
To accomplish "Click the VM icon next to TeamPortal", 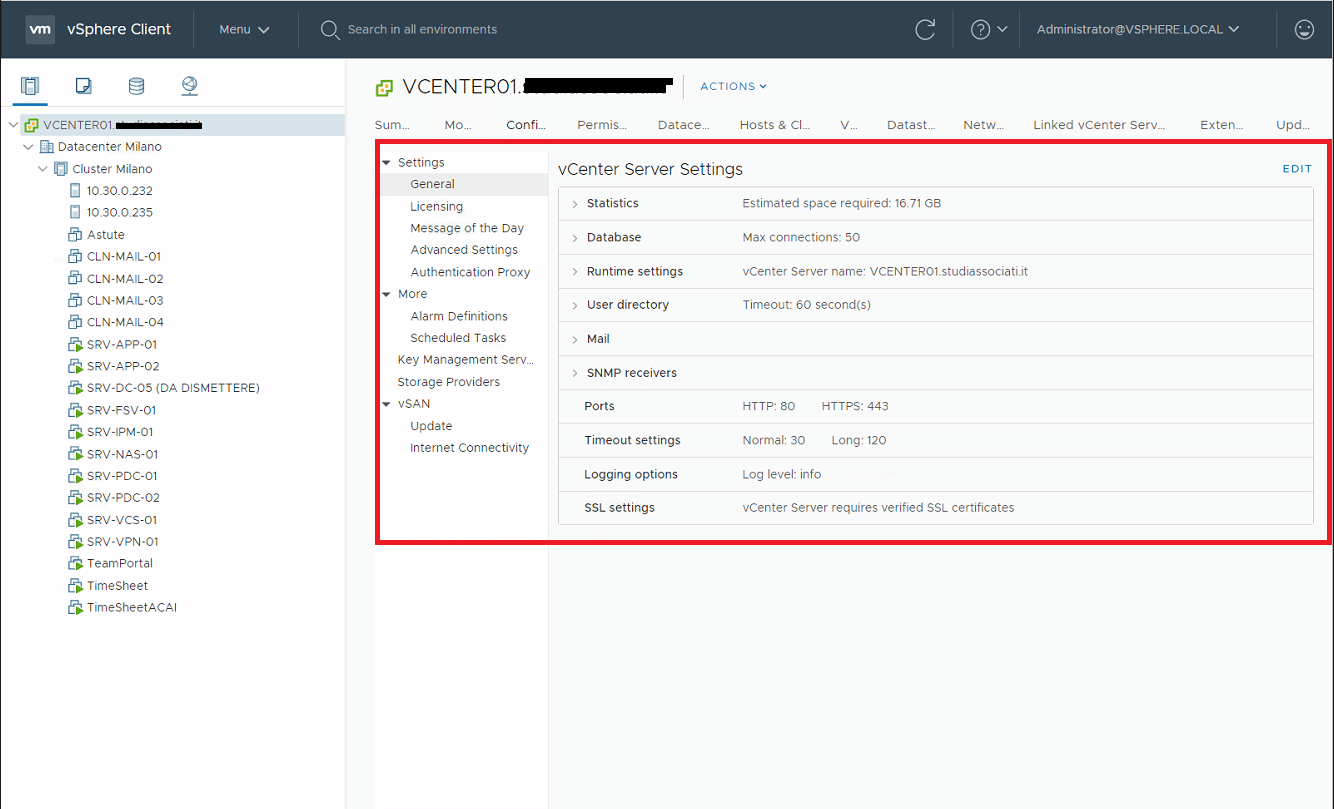I will pyautogui.click(x=75, y=563).
